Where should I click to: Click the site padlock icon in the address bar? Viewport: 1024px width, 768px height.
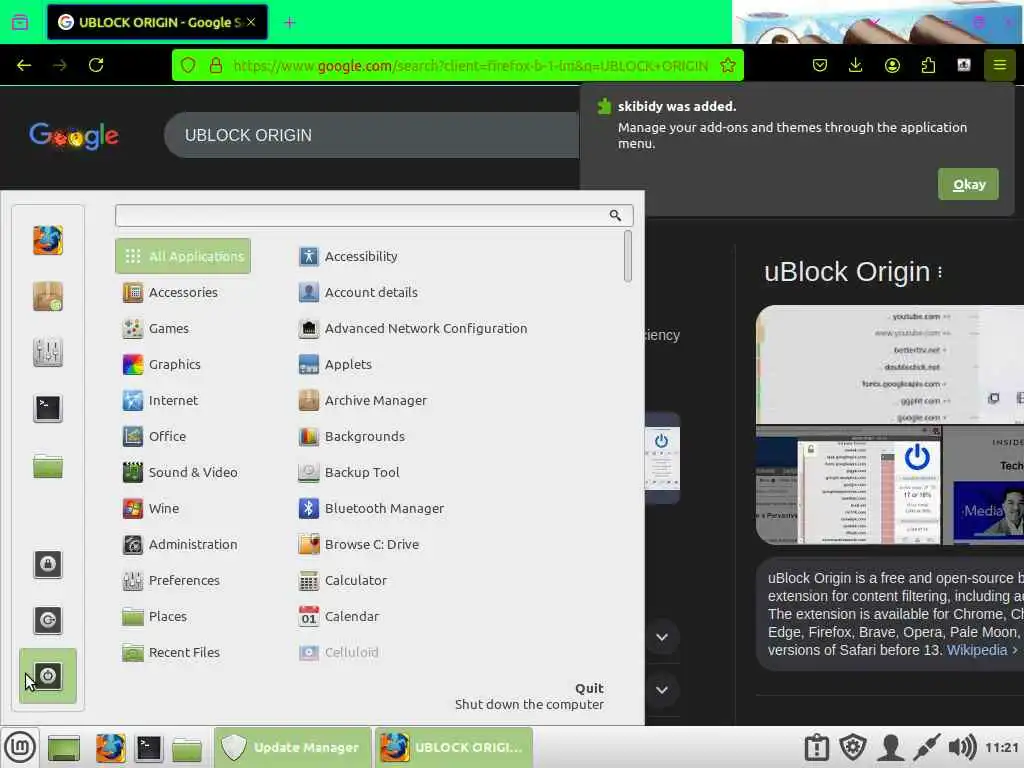click(216, 65)
